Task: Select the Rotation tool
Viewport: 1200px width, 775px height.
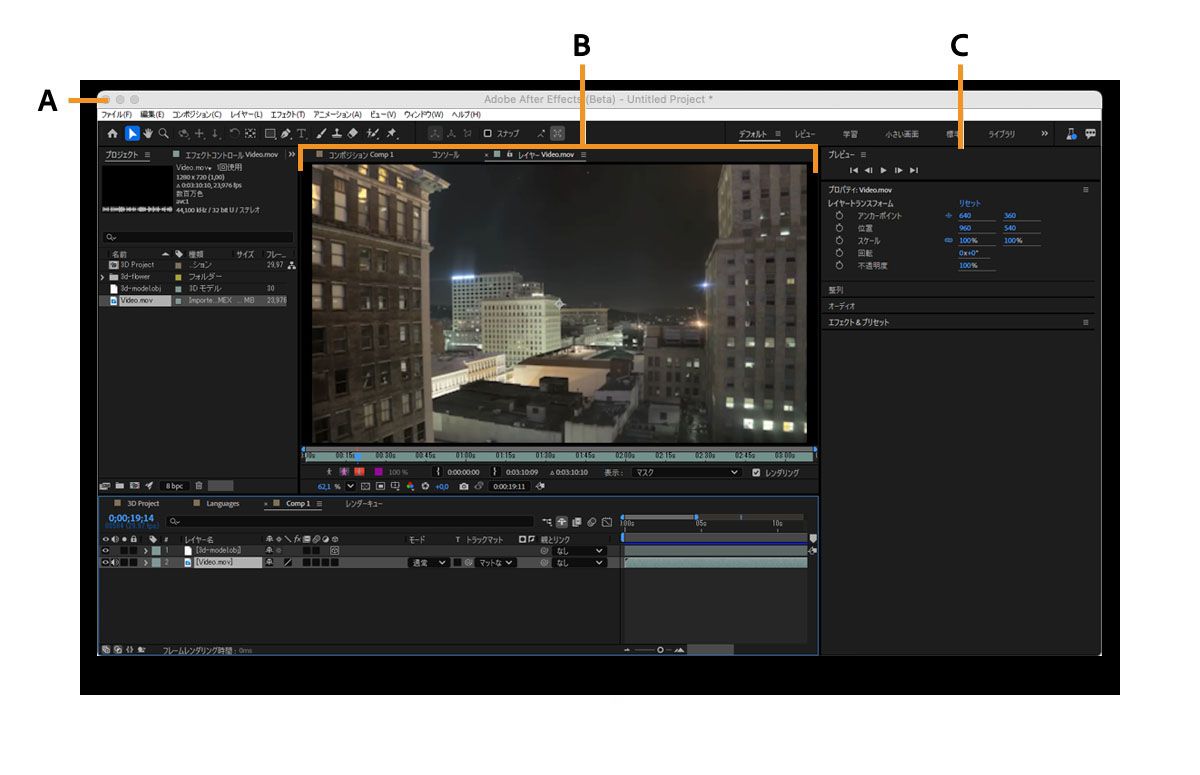Action: pyautogui.click(x=234, y=133)
